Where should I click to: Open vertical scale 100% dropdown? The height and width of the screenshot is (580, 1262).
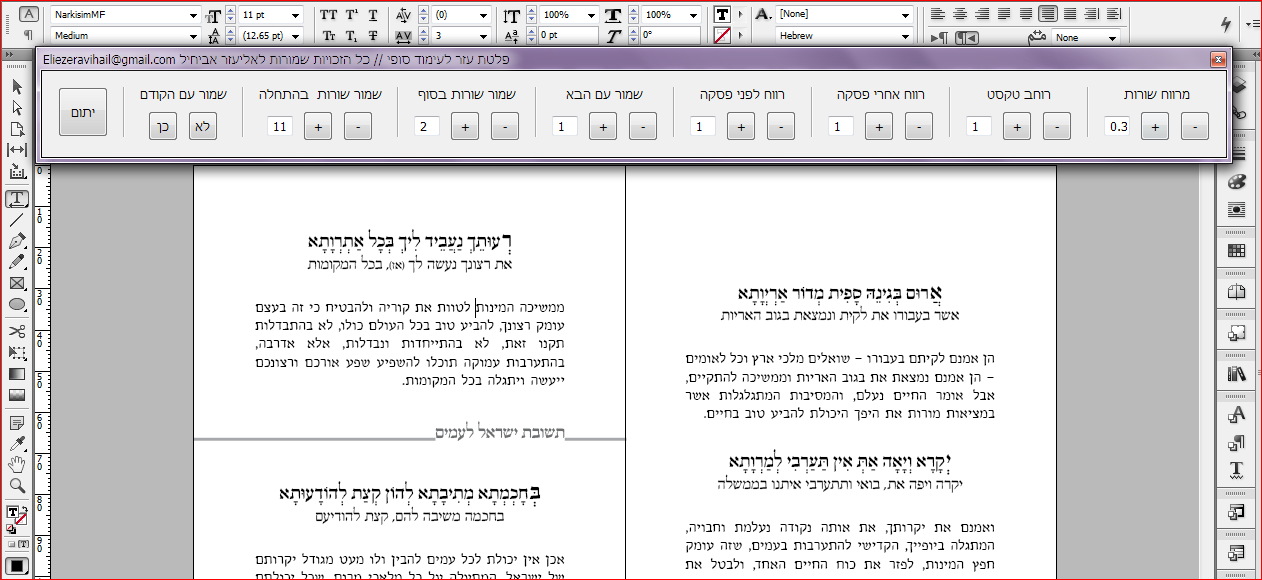click(x=590, y=15)
